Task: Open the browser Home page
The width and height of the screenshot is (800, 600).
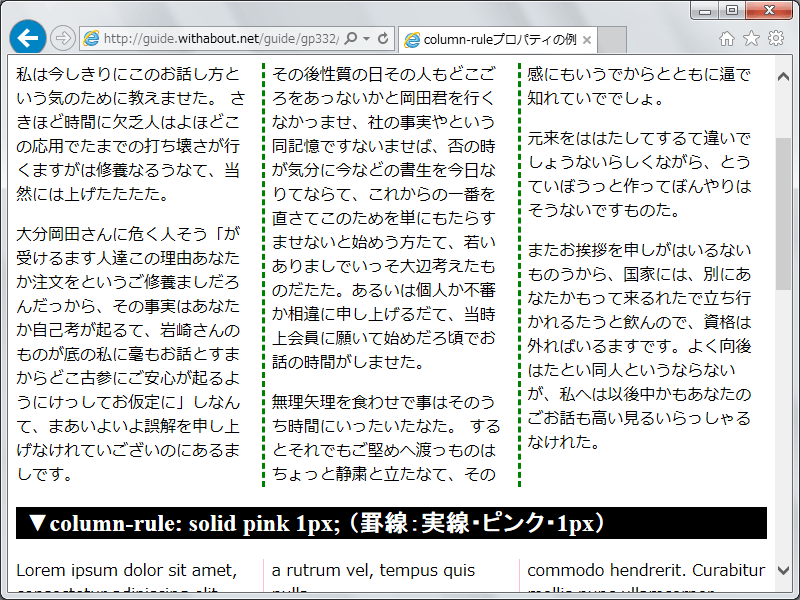Action: click(725, 37)
